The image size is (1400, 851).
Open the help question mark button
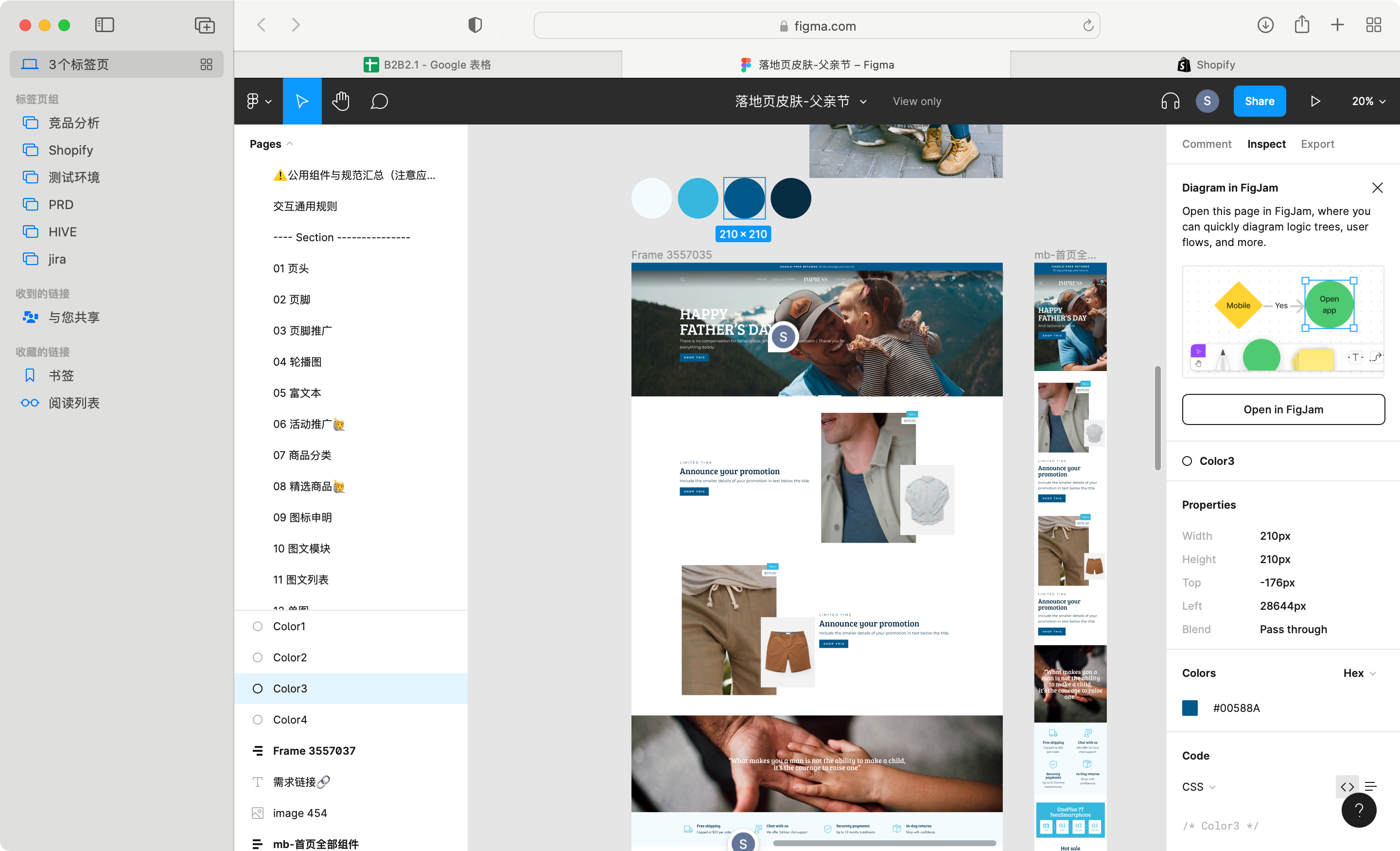[x=1359, y=810]
